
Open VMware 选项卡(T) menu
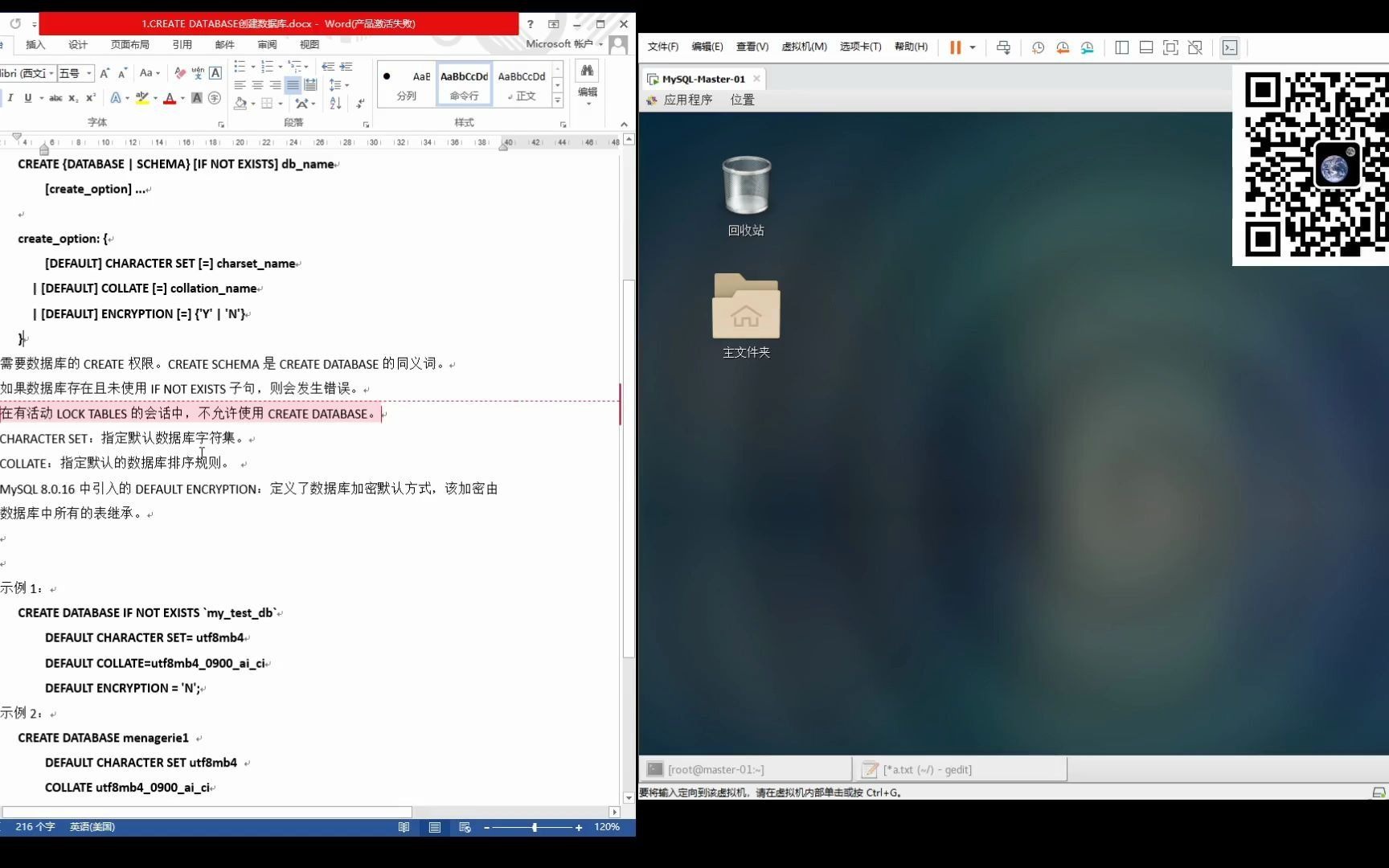click(x=860, y=47)
